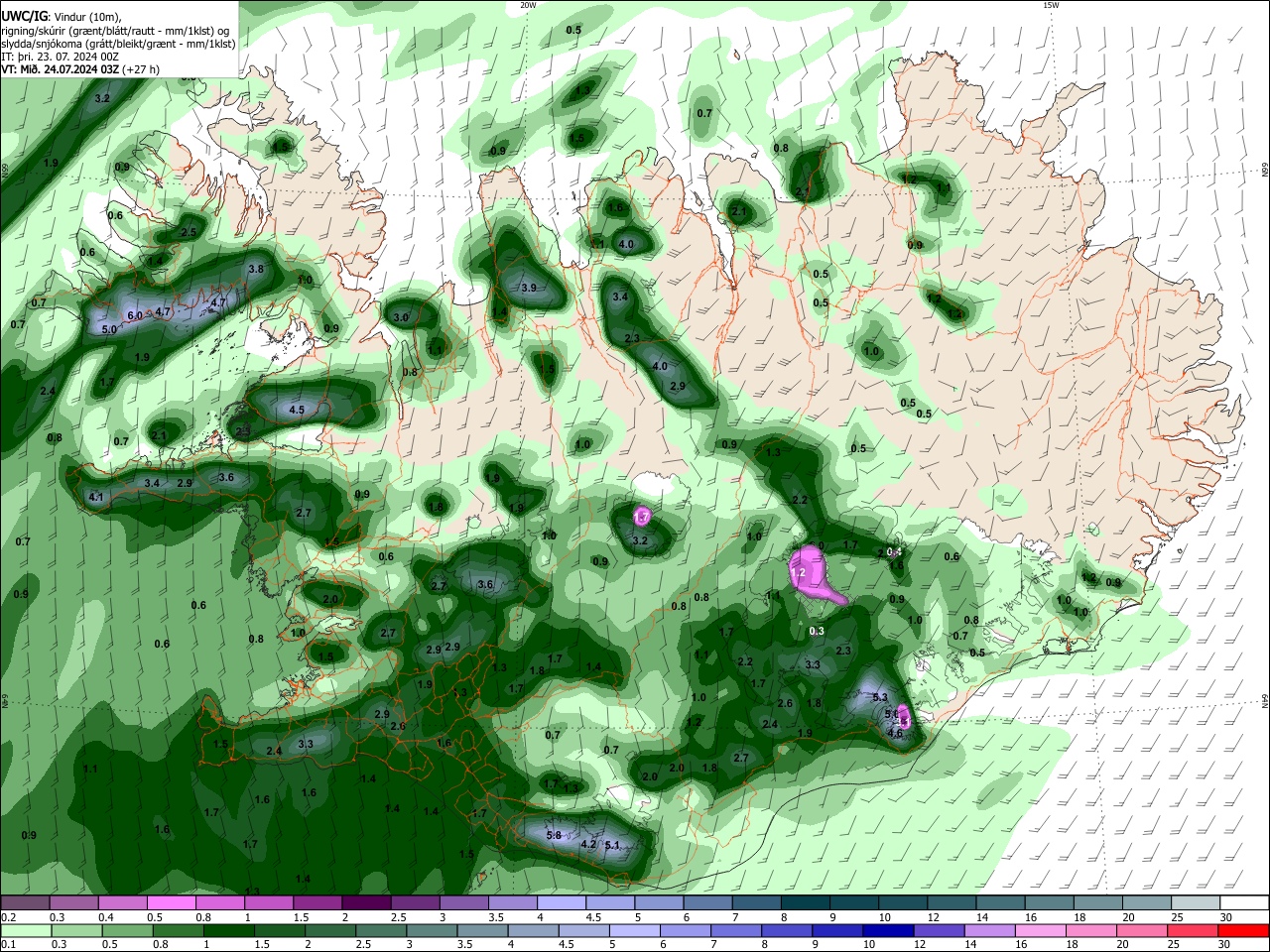Click the white 0.3 snowfall value
The image size is (1270, 952).
[817, 631]
